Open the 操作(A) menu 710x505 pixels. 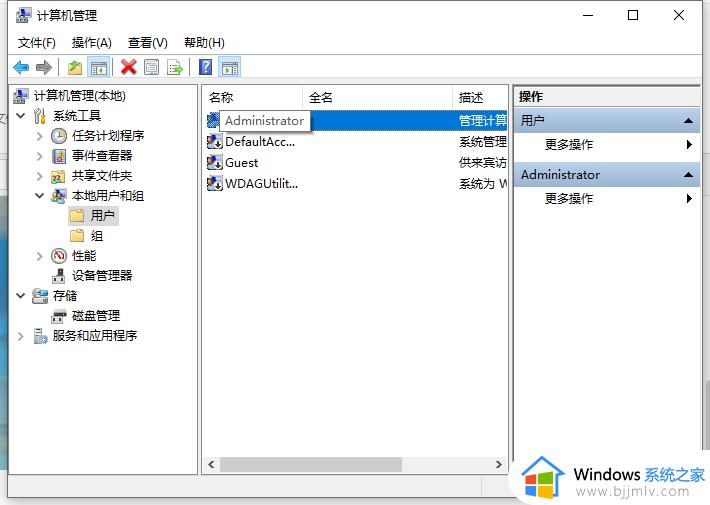click(91, 43)
